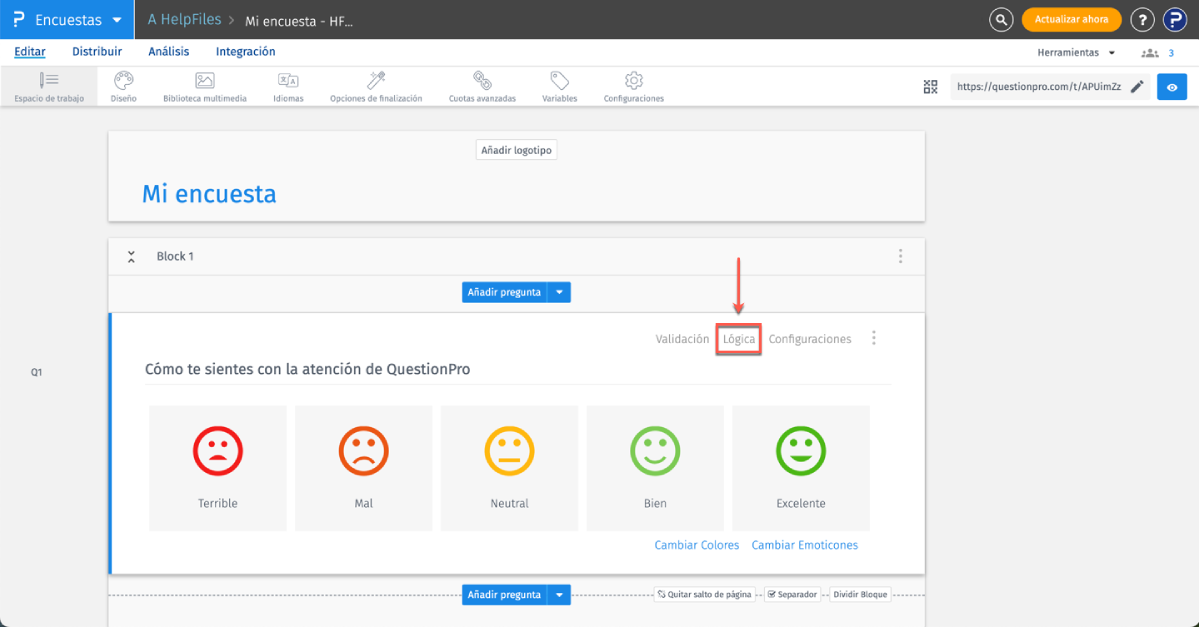This screenshot has height=627, width=1199.
Task: Open the Idiomas language icon
Action: (x=288, y=82)
